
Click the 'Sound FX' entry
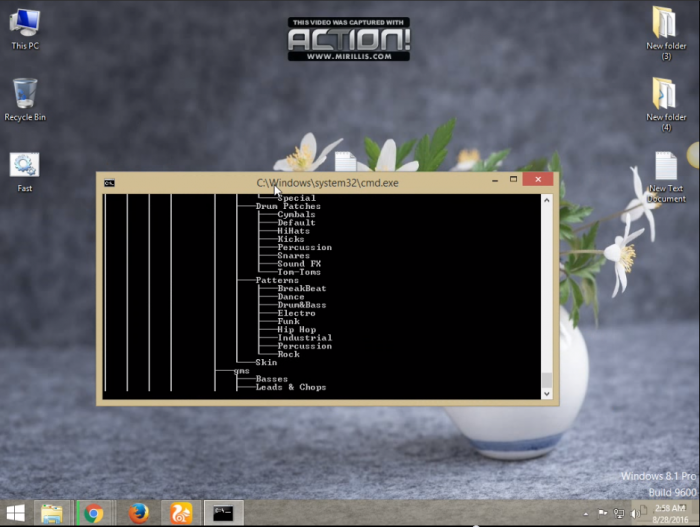click(299, 264)
